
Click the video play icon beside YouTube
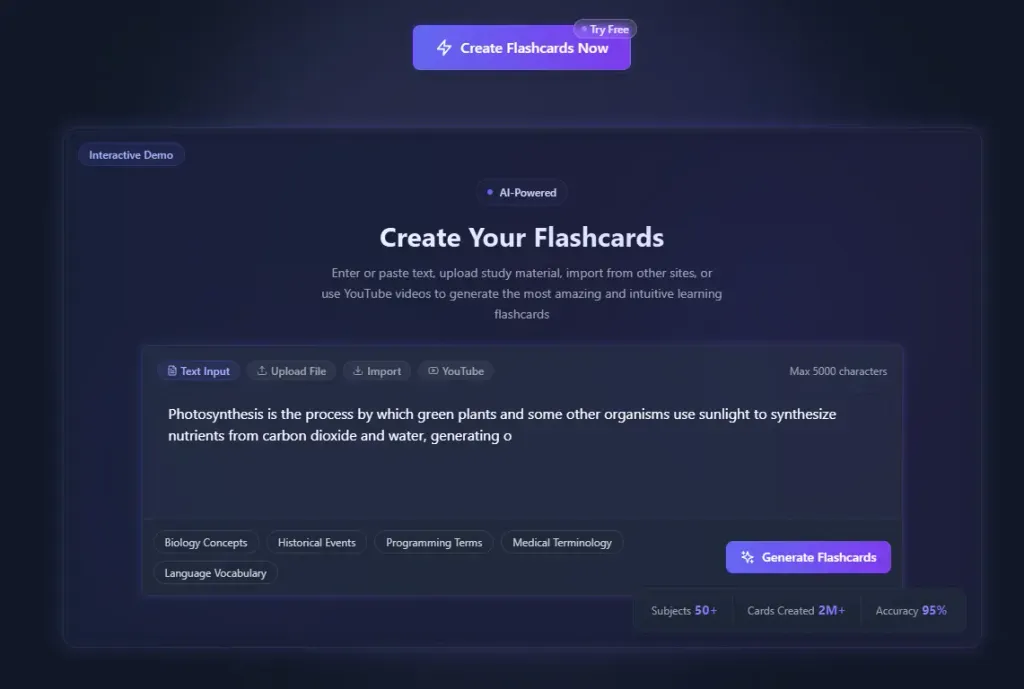coord(433,371)
